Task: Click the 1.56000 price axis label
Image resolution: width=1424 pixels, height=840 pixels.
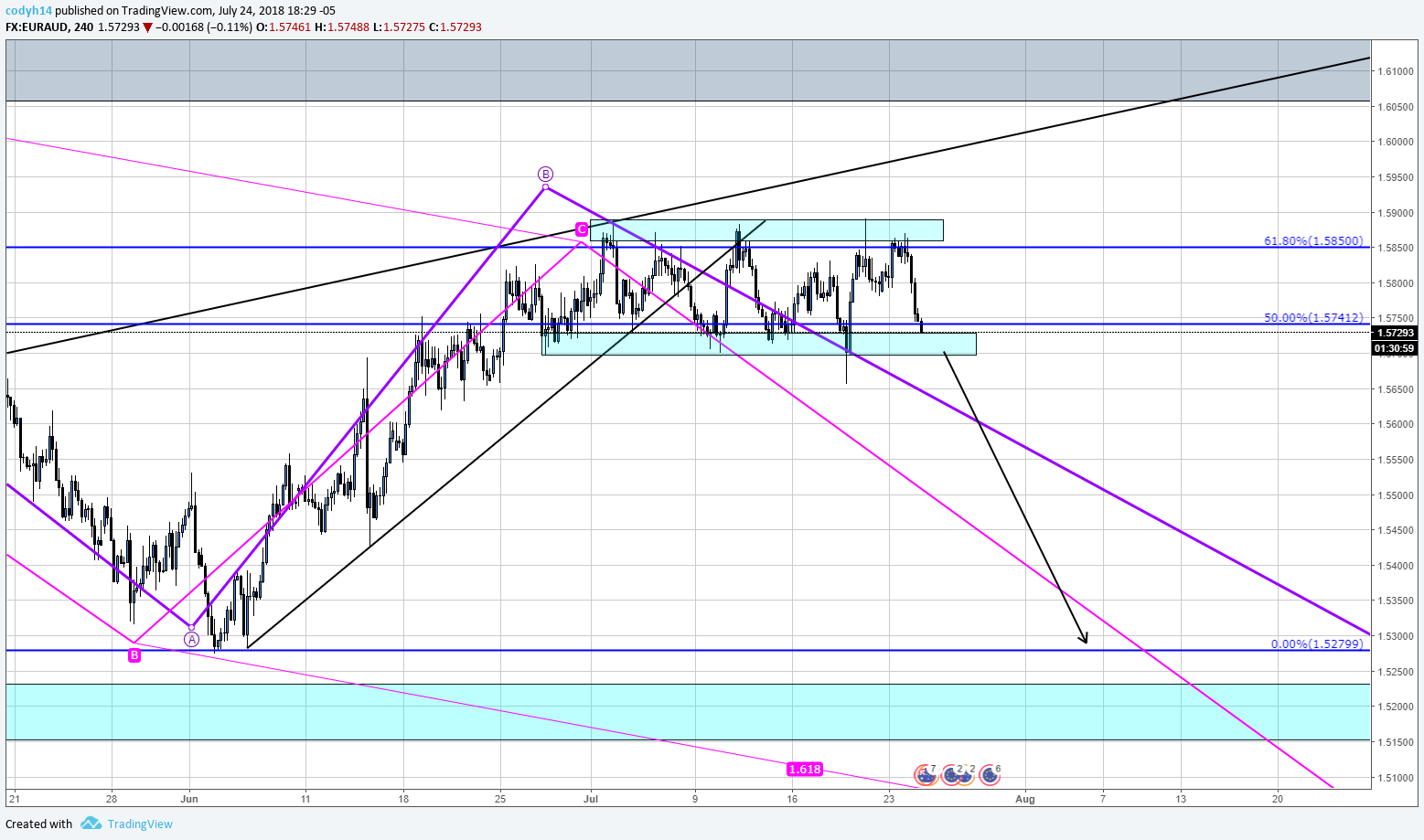Action: (x=1397, y=424)
